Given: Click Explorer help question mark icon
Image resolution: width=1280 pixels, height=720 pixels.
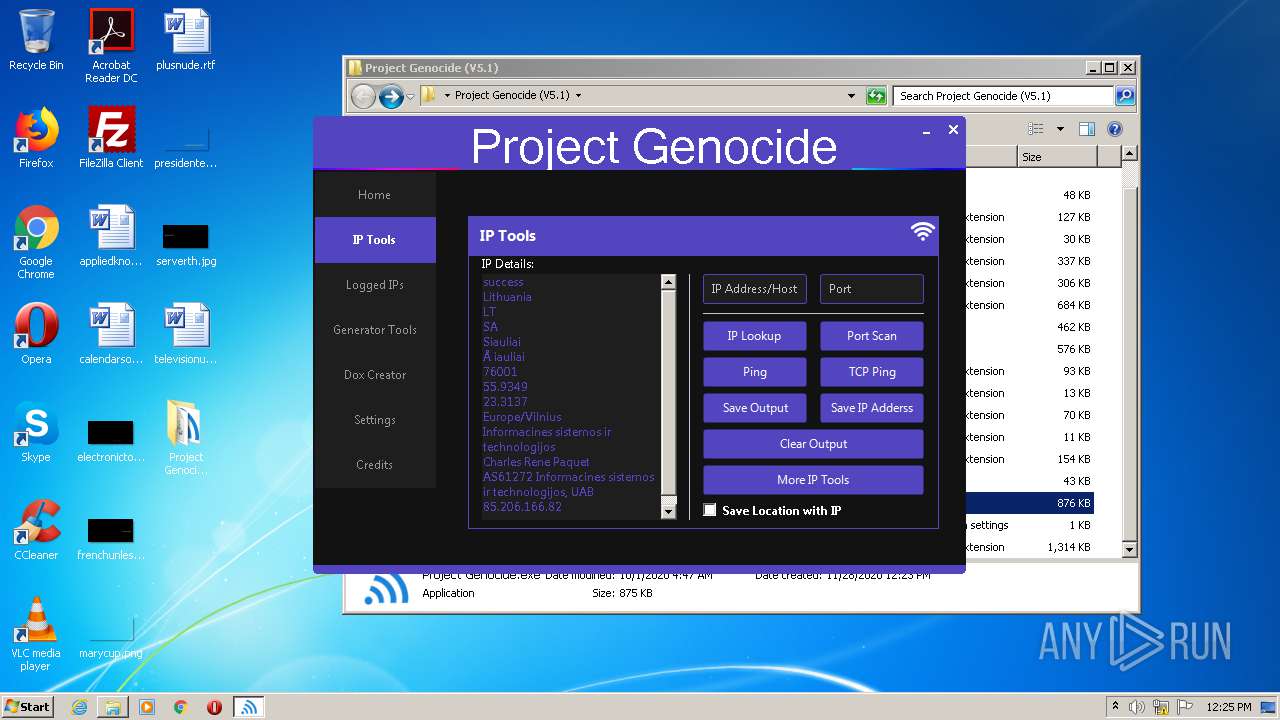Looking at the screenshot, I should pyautogui.click(x=1115, y=129).
